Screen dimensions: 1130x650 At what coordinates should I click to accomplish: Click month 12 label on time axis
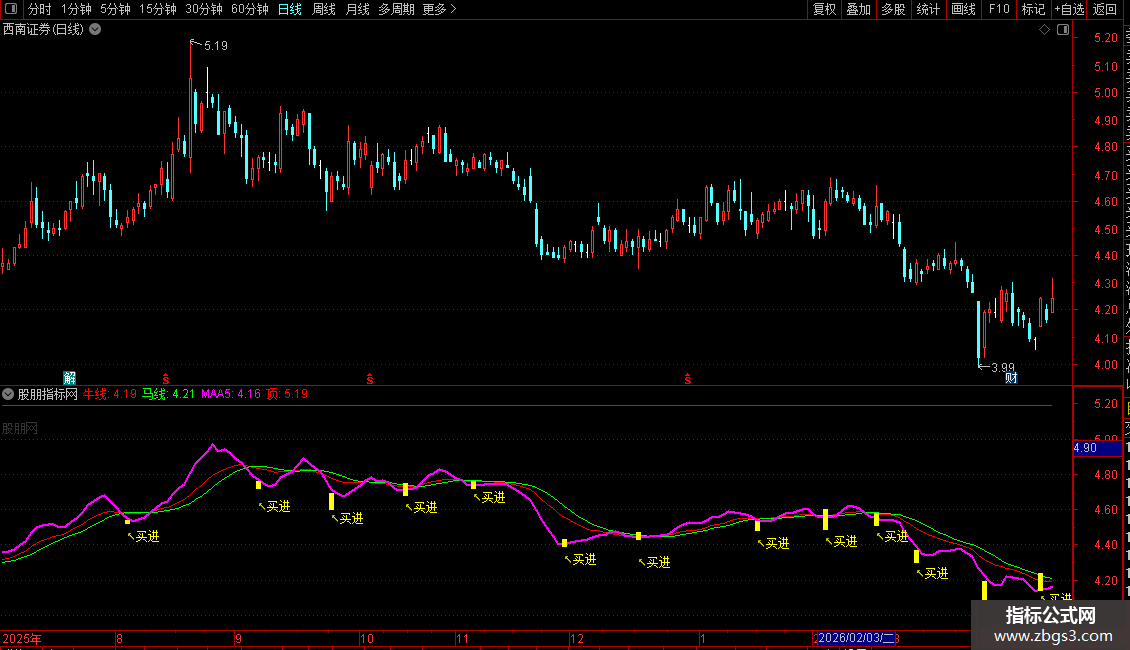pos(577,638)
